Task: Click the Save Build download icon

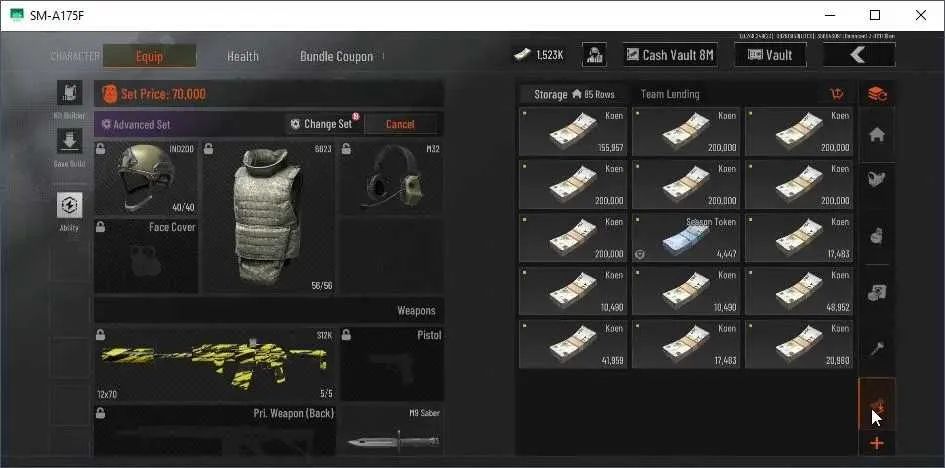Action: (69, 141)
